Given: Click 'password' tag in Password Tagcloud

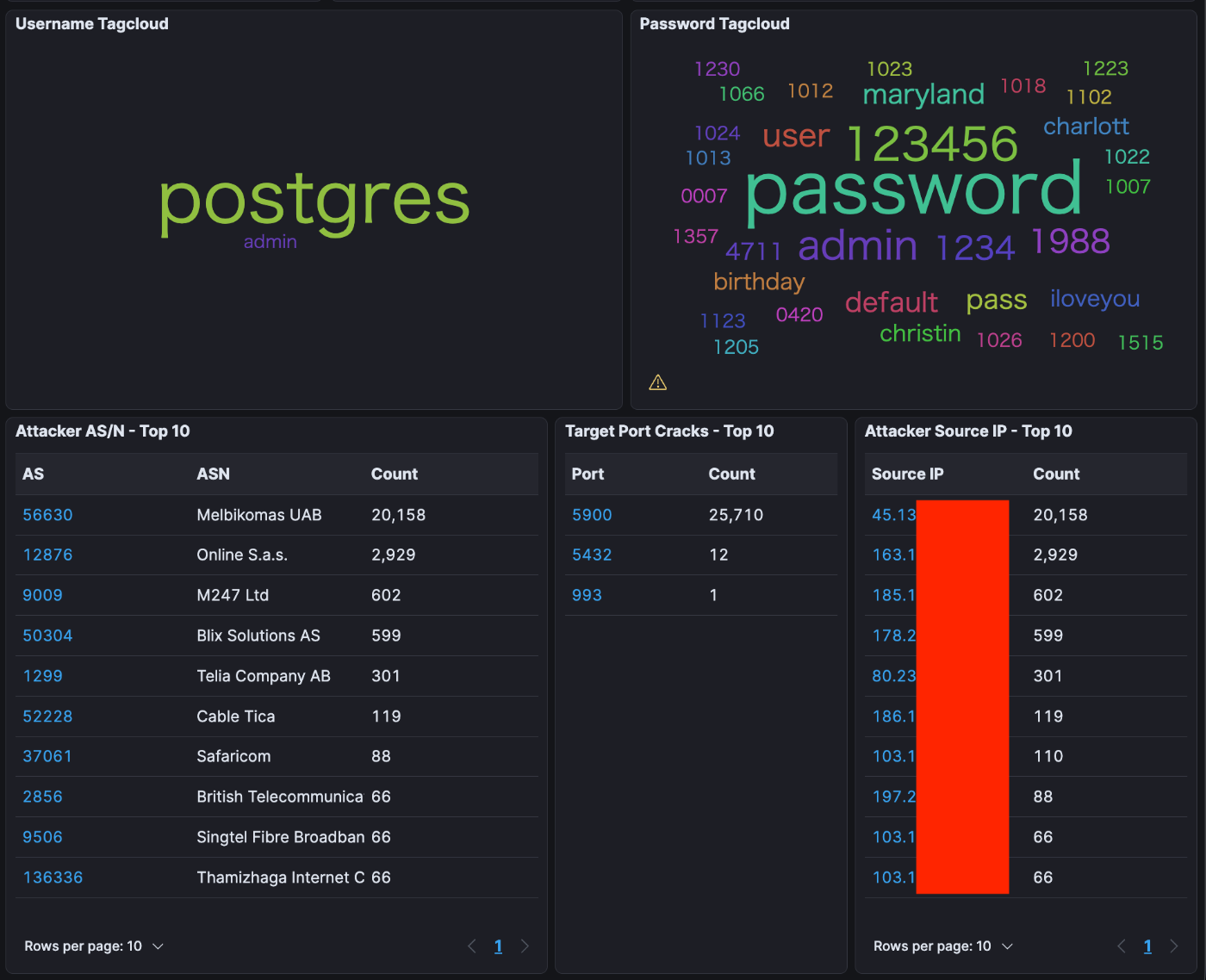Looking at the screenshot, I should coord(914,191).
